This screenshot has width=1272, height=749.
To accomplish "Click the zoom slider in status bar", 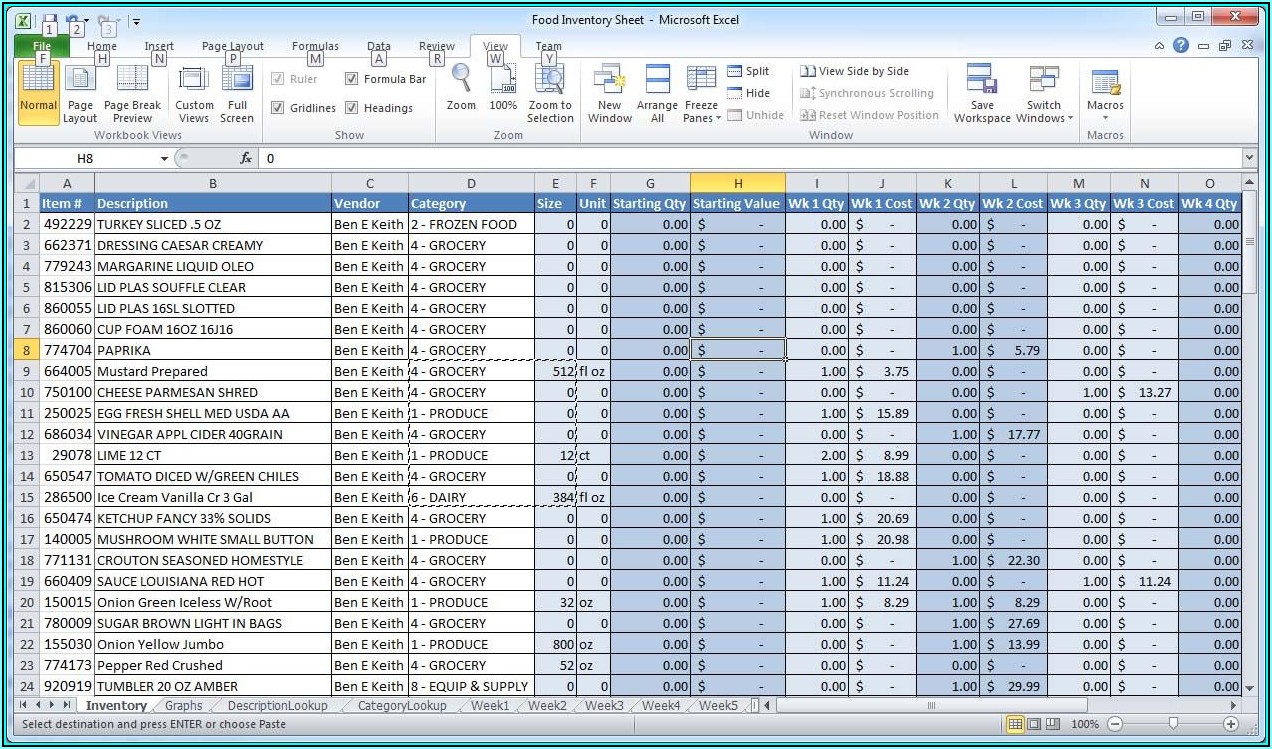I will (x=1173, y=724).
